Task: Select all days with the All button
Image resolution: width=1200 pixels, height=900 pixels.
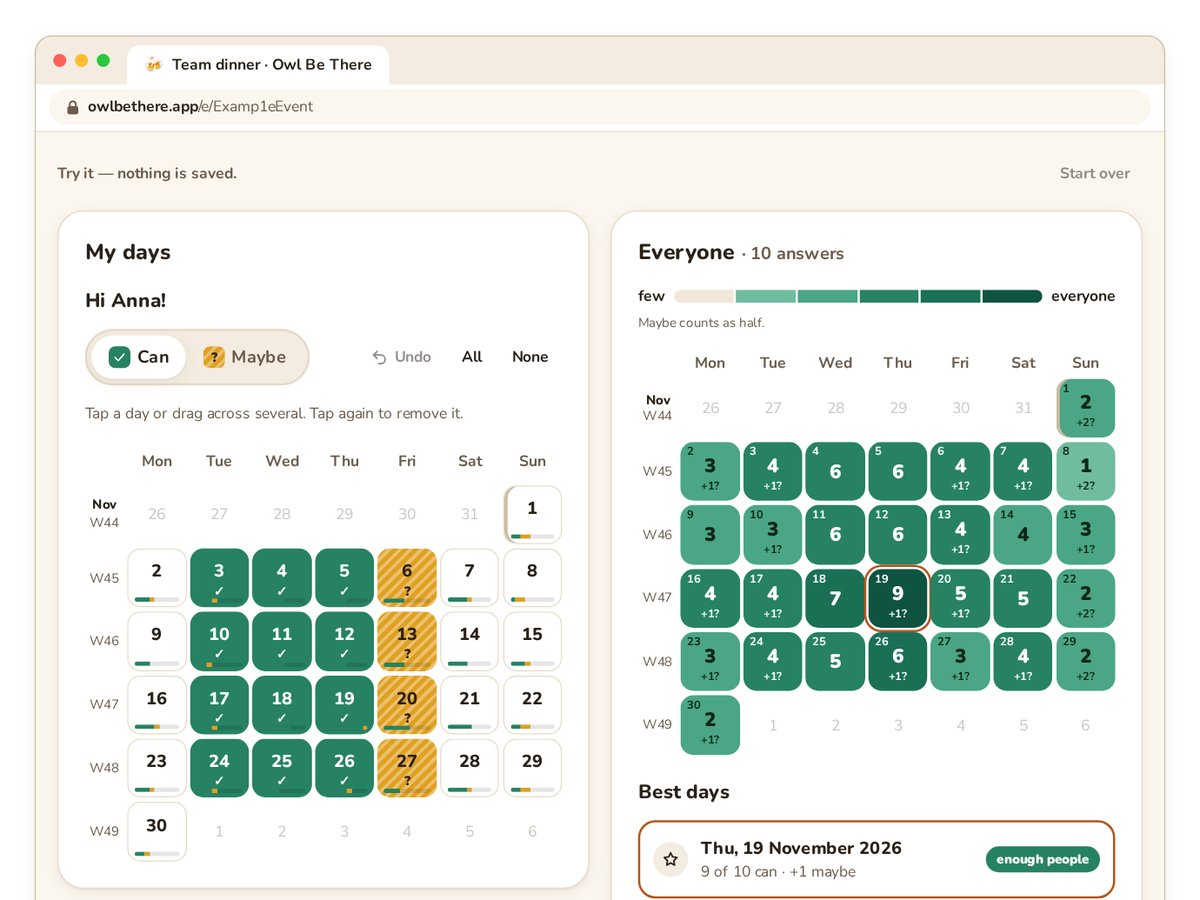Action: pyautogui.click(x=472, y=357)
